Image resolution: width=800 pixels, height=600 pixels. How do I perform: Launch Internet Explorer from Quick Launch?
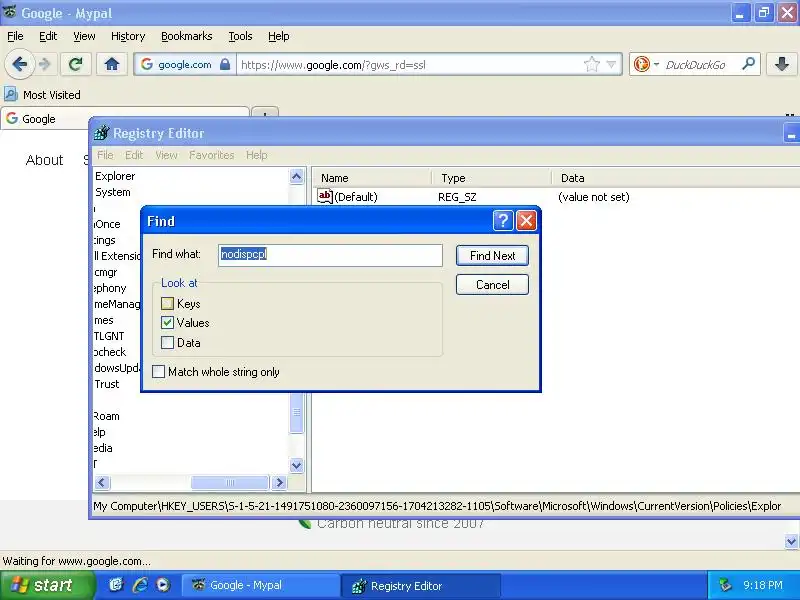139,585
